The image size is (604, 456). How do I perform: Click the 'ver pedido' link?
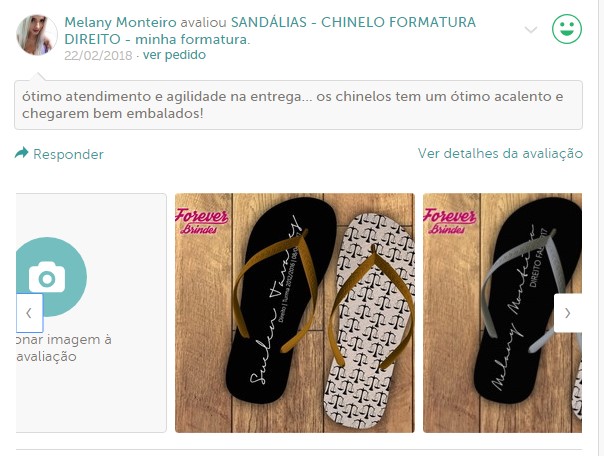[174, 55]
